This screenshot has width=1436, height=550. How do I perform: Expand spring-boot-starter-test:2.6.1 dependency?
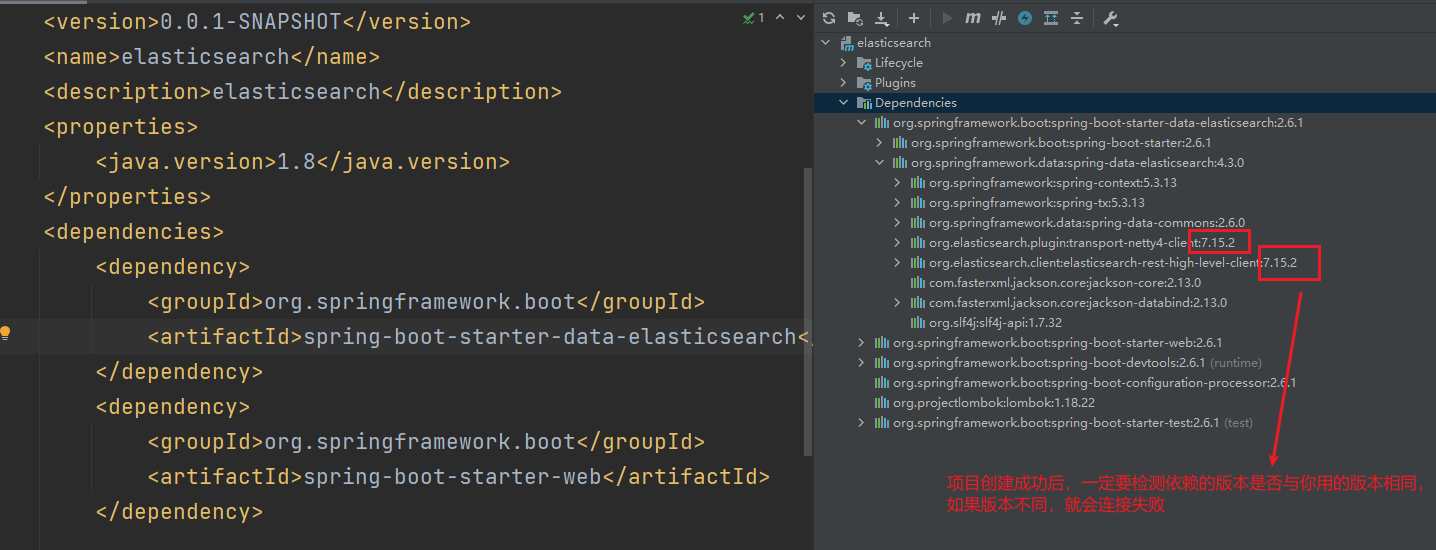pos(861,423)
